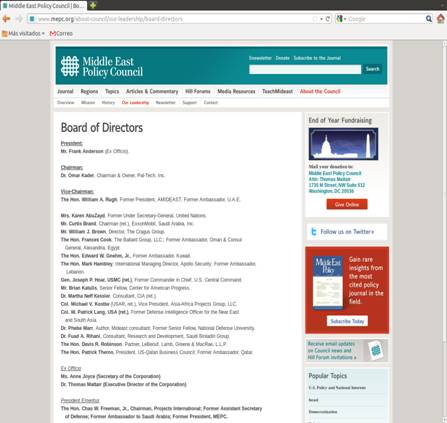Click Subscribe to the Journal link
447x423 pixels.
pyautogui.click(x=317, y=58)
